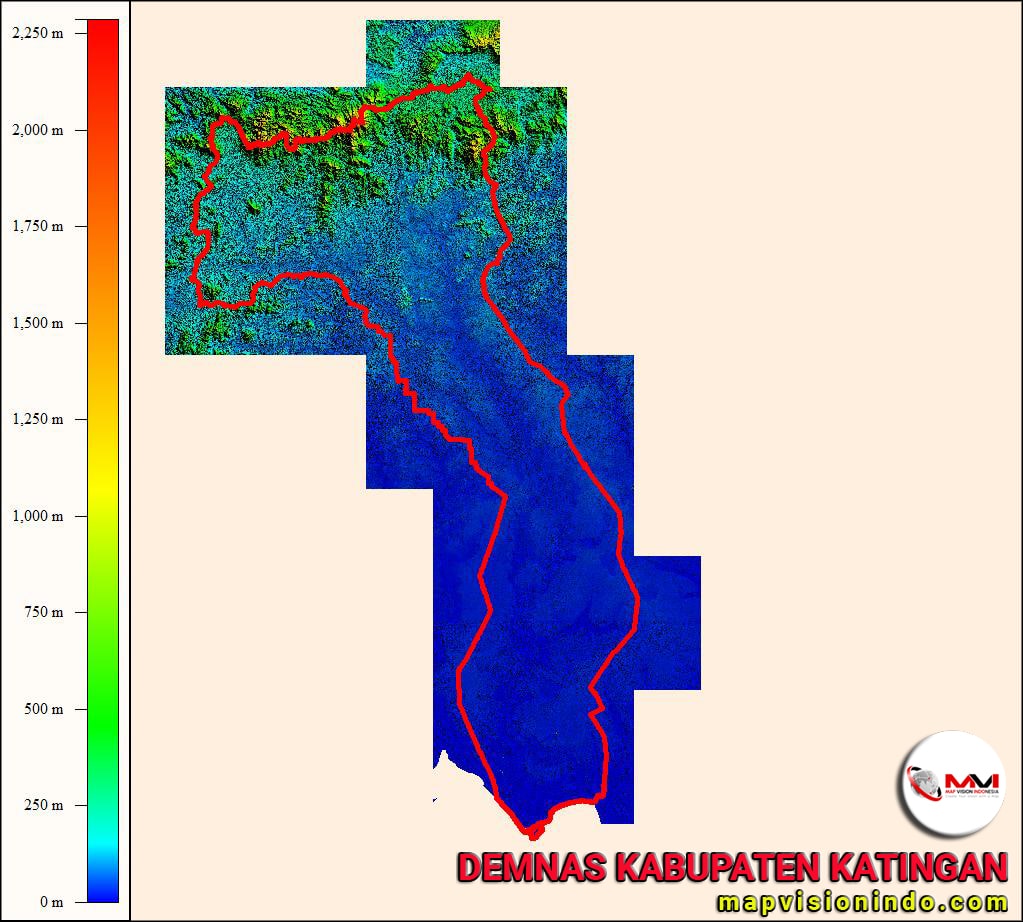
Task: Click the 0 m elevation label
Action: pyautogui.click(x=51, y=902)
